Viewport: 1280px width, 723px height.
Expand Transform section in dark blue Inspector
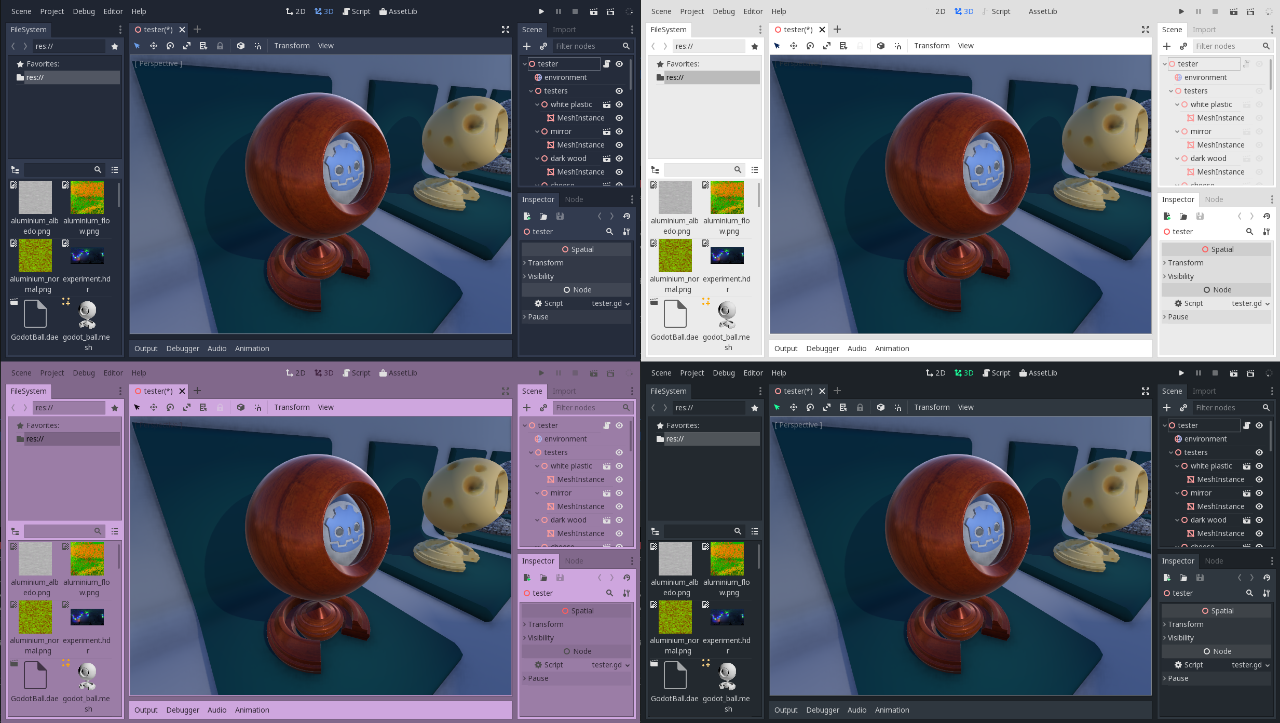pyautogui.click(x=576, y=263)
